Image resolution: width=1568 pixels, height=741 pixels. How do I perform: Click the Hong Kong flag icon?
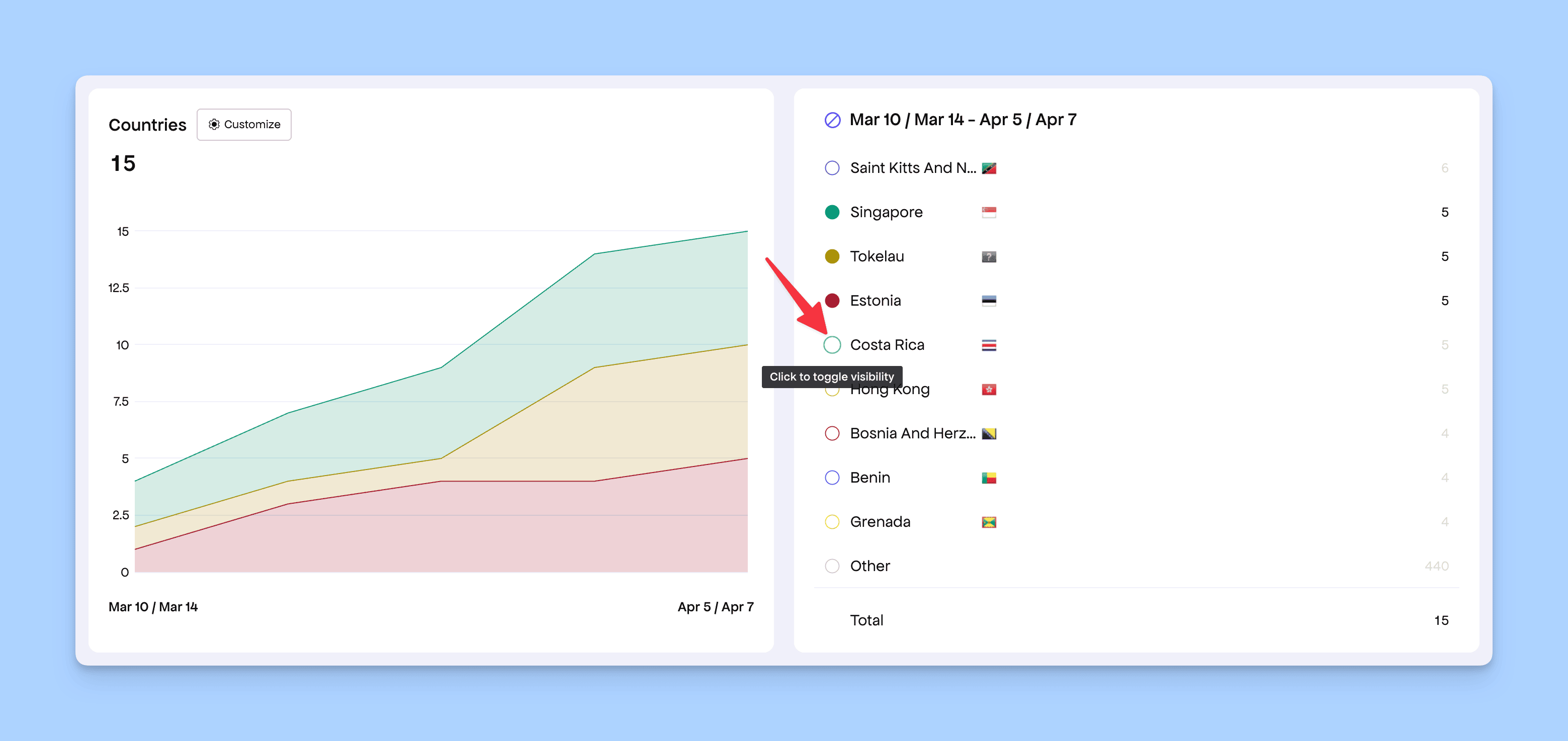coord(989,390)
